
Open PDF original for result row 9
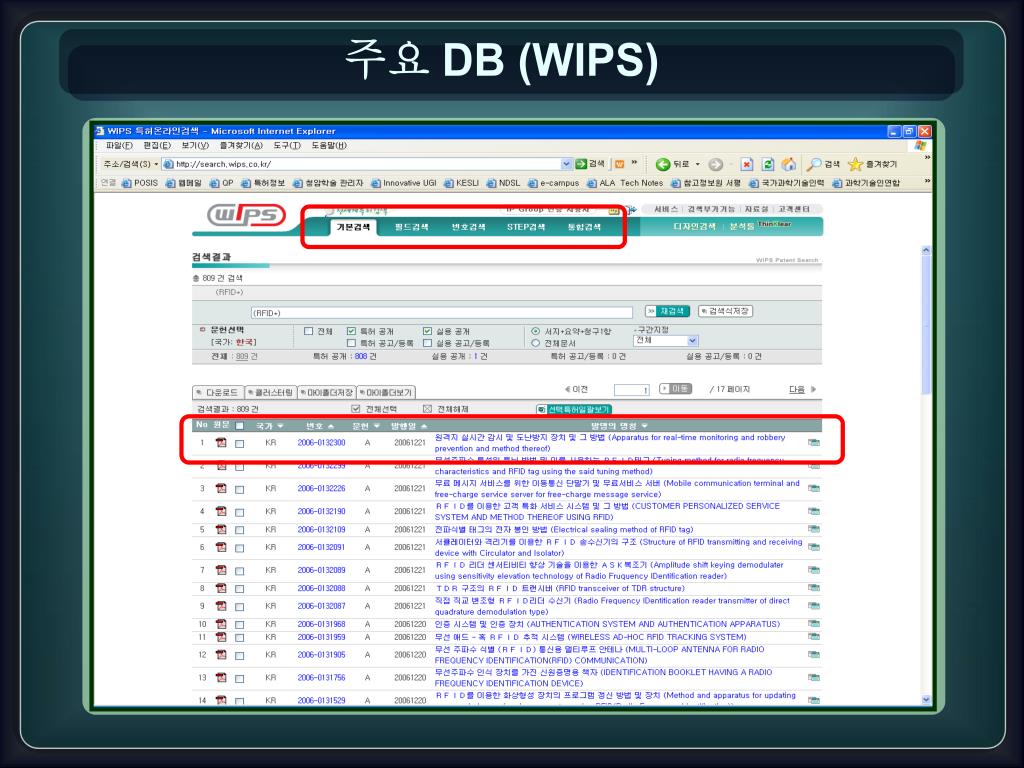click(x=221, y=605)
